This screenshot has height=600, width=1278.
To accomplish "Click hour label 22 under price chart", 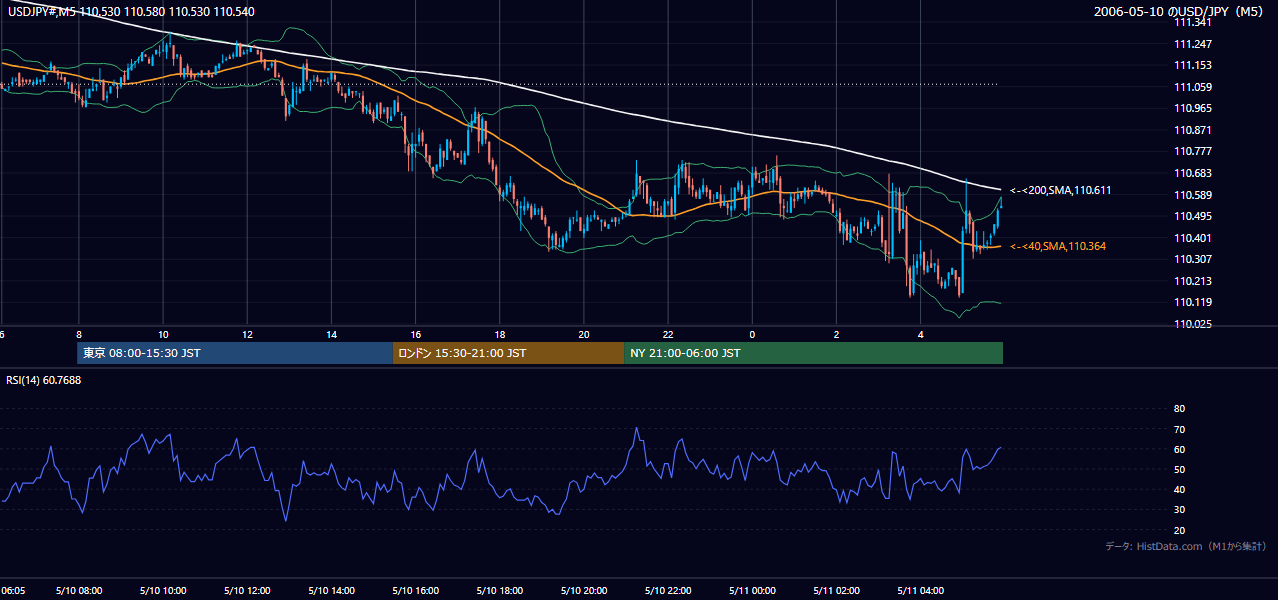I will [x=668, y=335].
